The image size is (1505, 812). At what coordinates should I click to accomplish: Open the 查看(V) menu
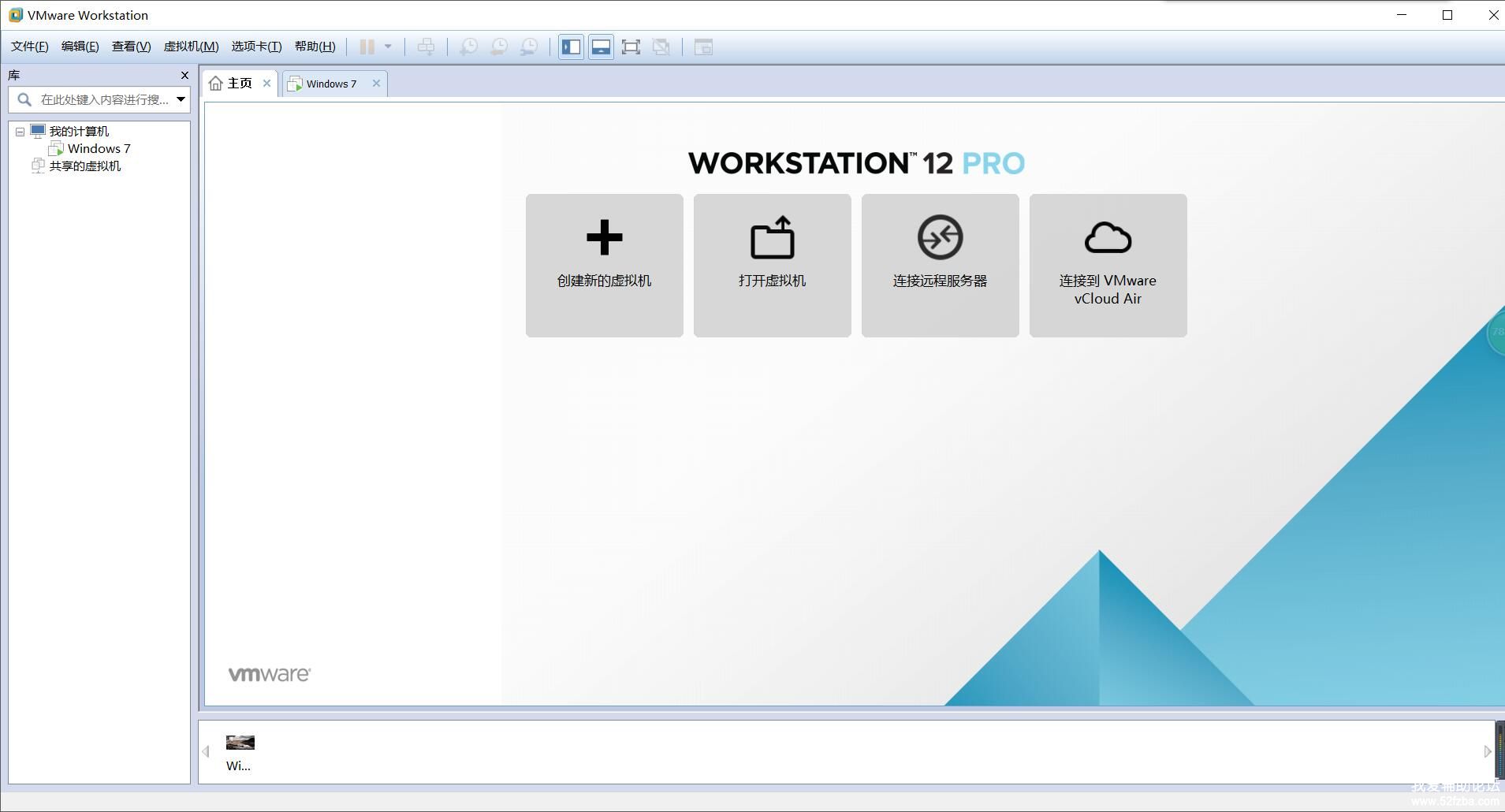(131, 47)
